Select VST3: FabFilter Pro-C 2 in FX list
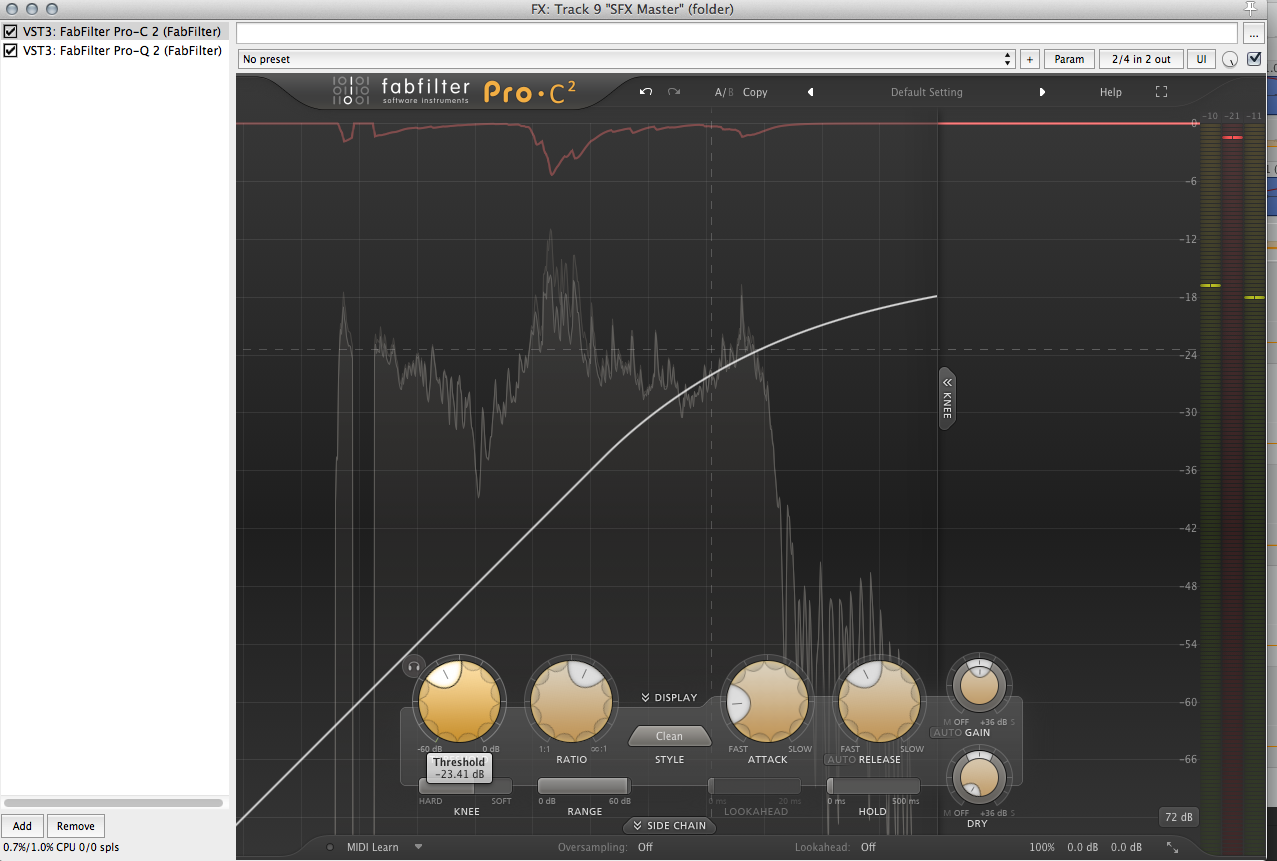This screenshot has width=1277, height=861. coord(122,32)
